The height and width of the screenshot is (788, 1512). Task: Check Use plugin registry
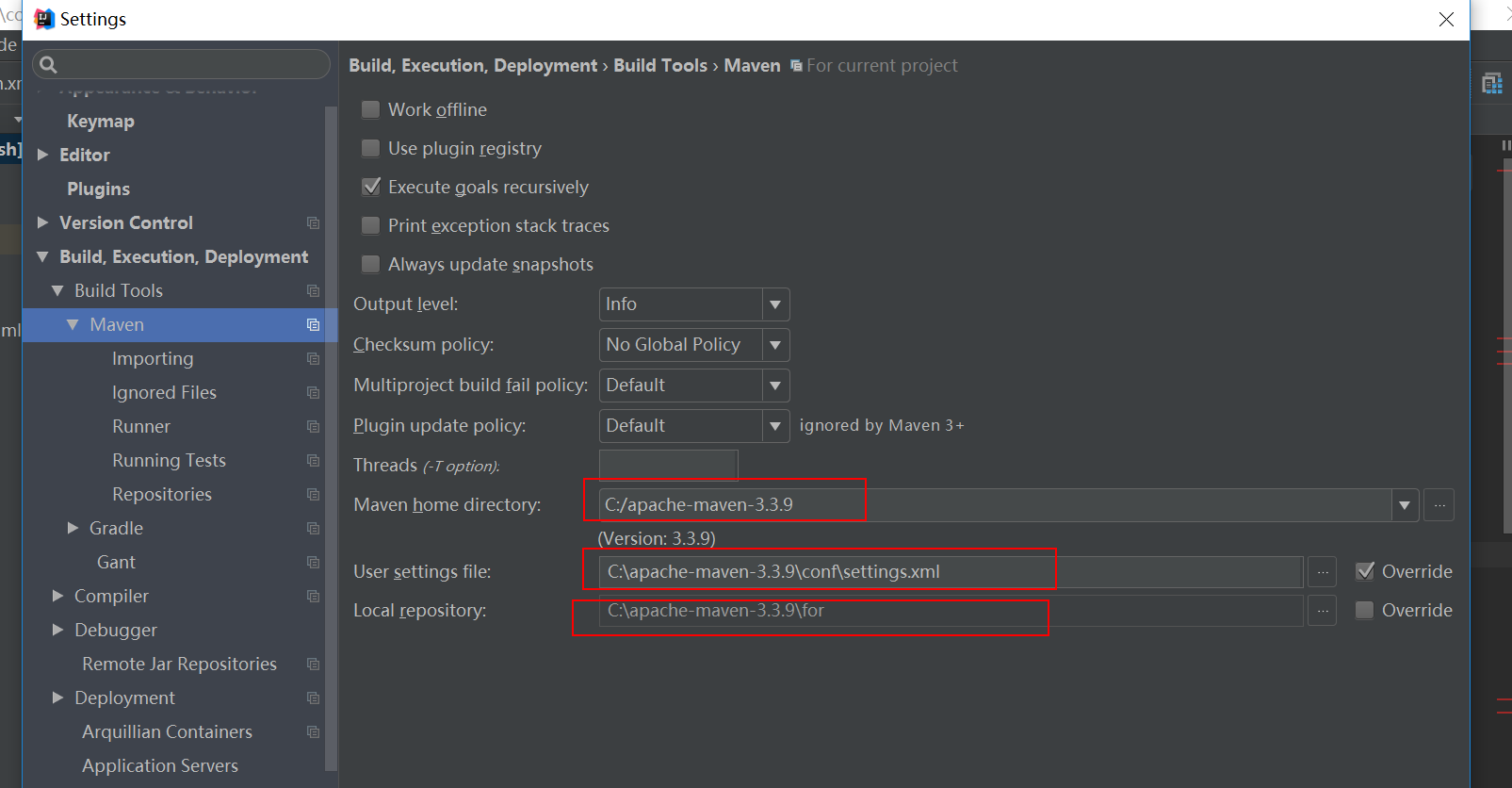pos(371,148)
